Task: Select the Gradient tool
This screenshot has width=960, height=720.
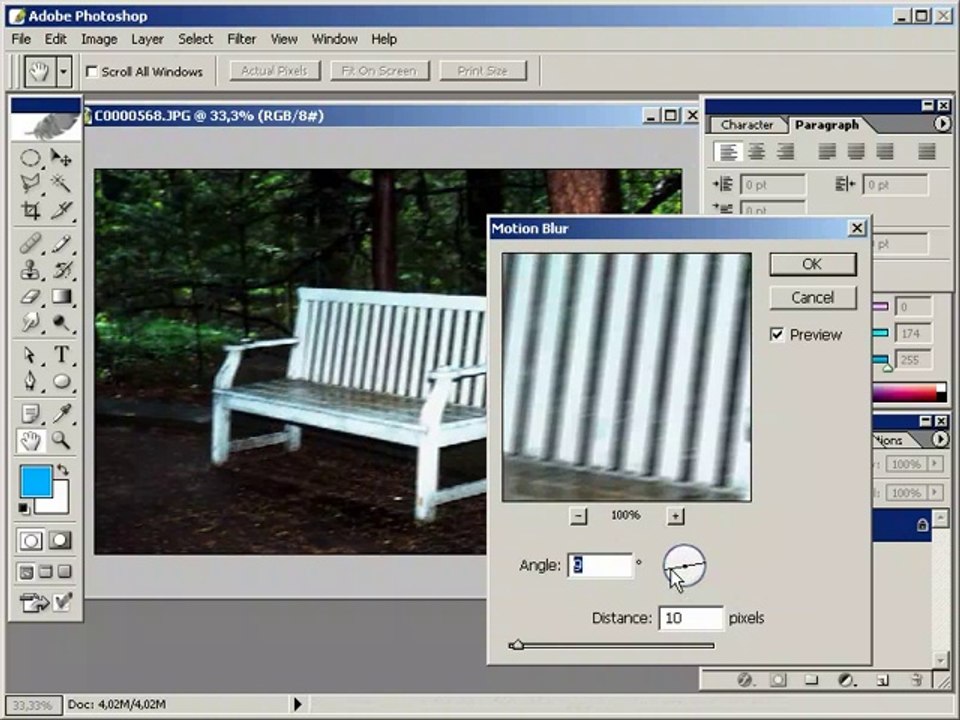Action: click(61, 297)
